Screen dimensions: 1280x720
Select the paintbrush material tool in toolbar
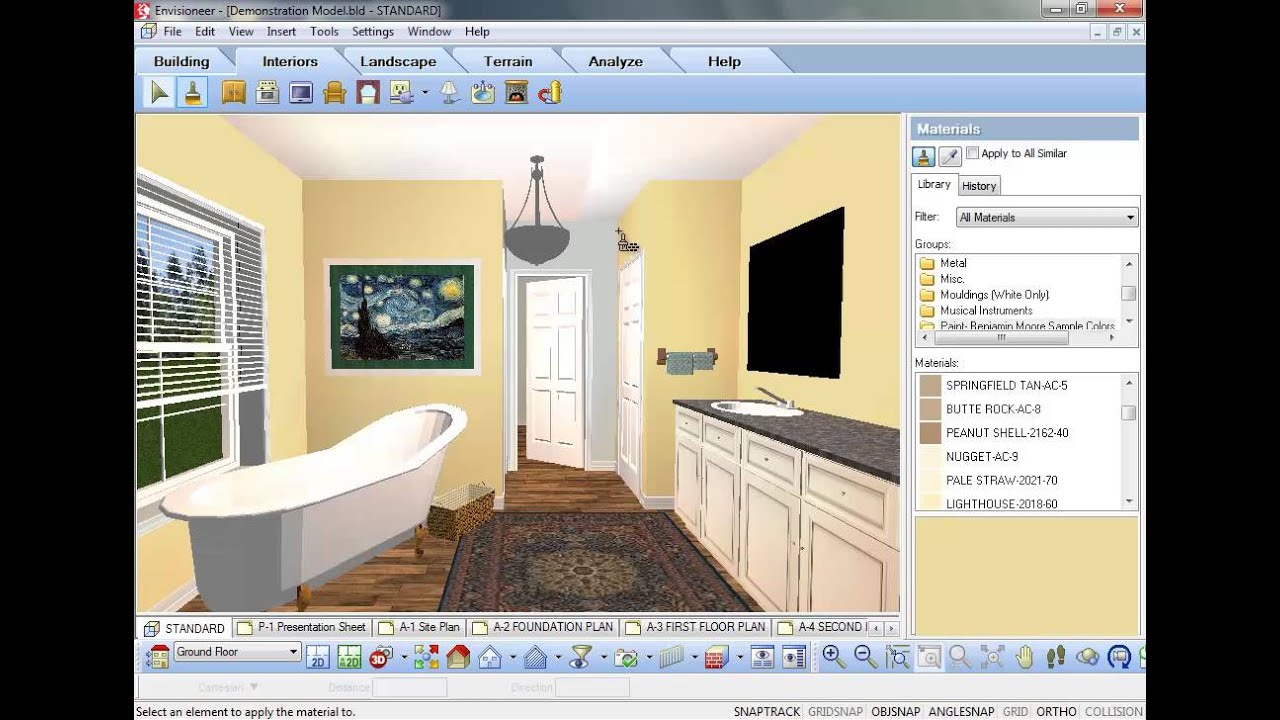[x=193, y=93]
